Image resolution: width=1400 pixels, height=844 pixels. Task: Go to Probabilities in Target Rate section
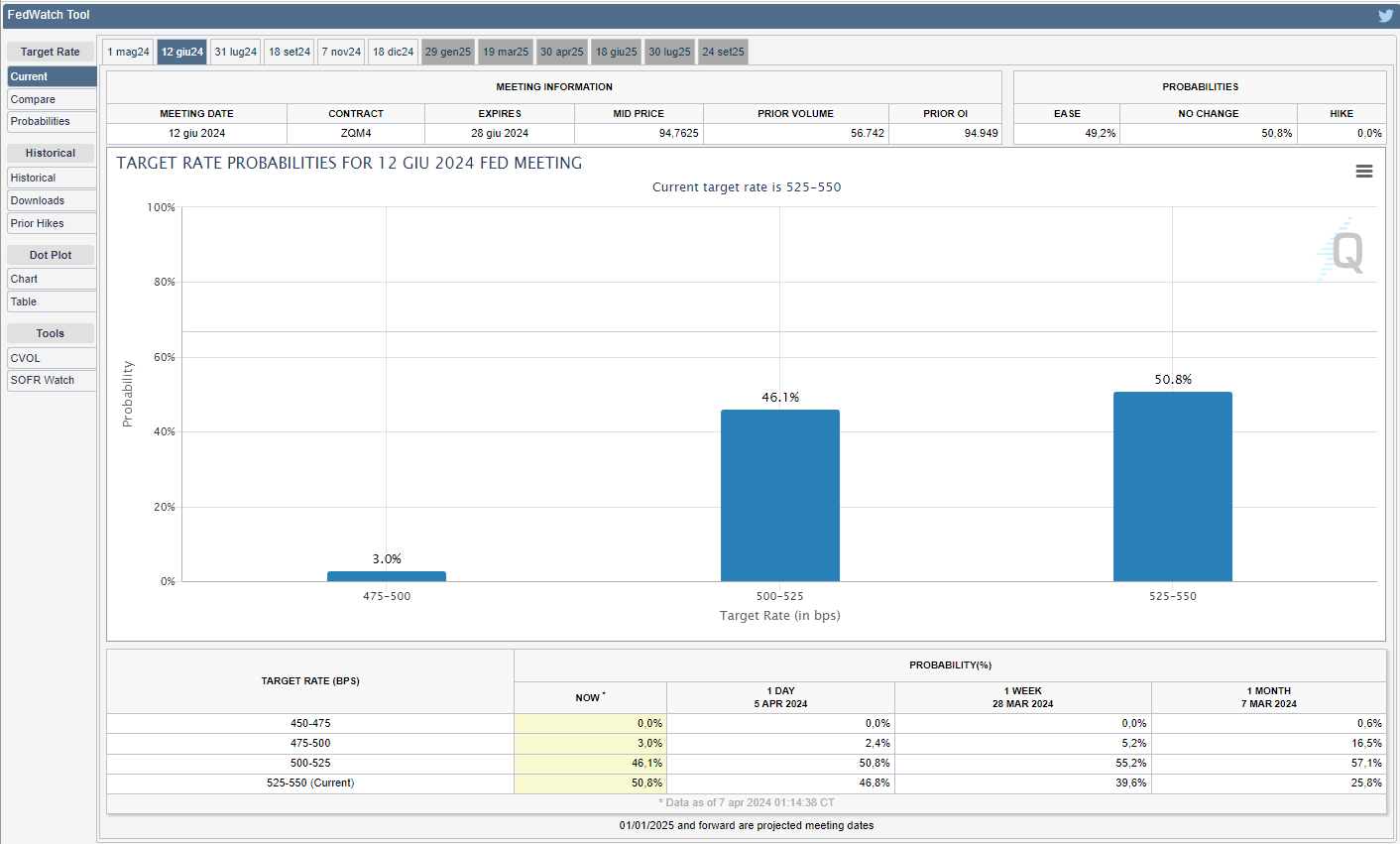coord(52,121)
